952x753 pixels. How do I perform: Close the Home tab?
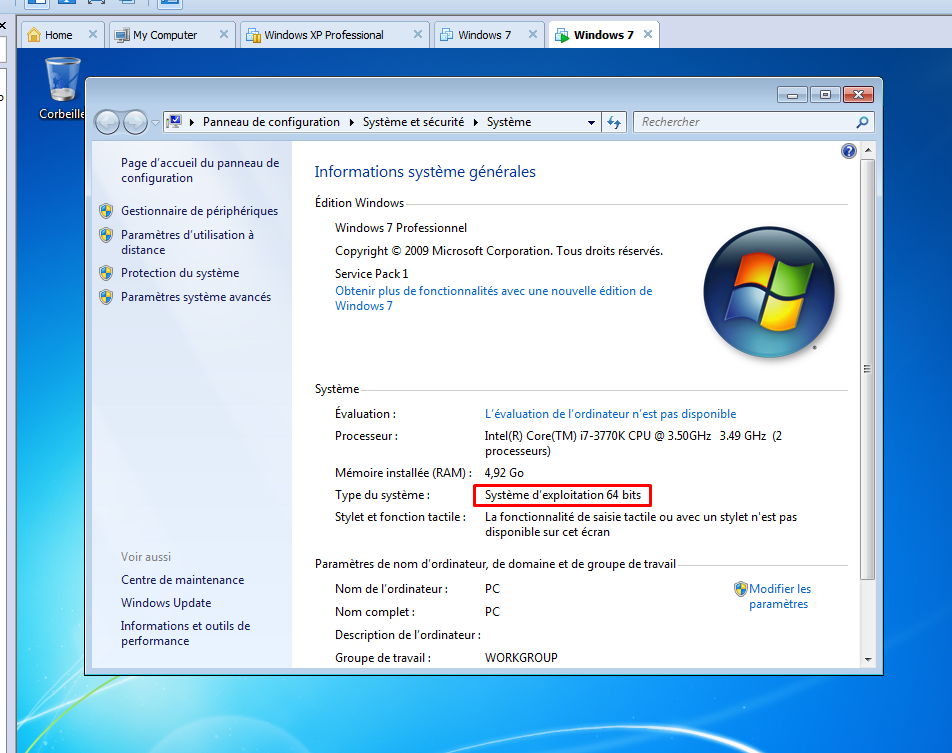[93, 35]
